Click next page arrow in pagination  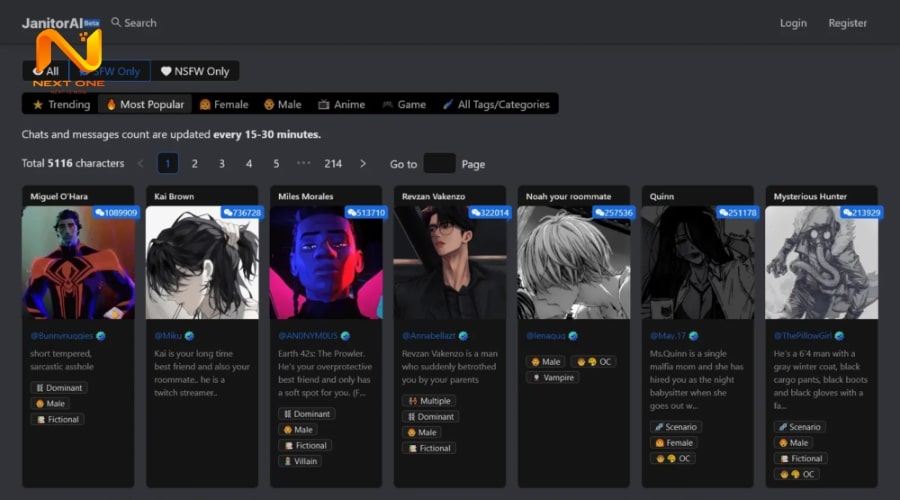click(x=363, y=163)
